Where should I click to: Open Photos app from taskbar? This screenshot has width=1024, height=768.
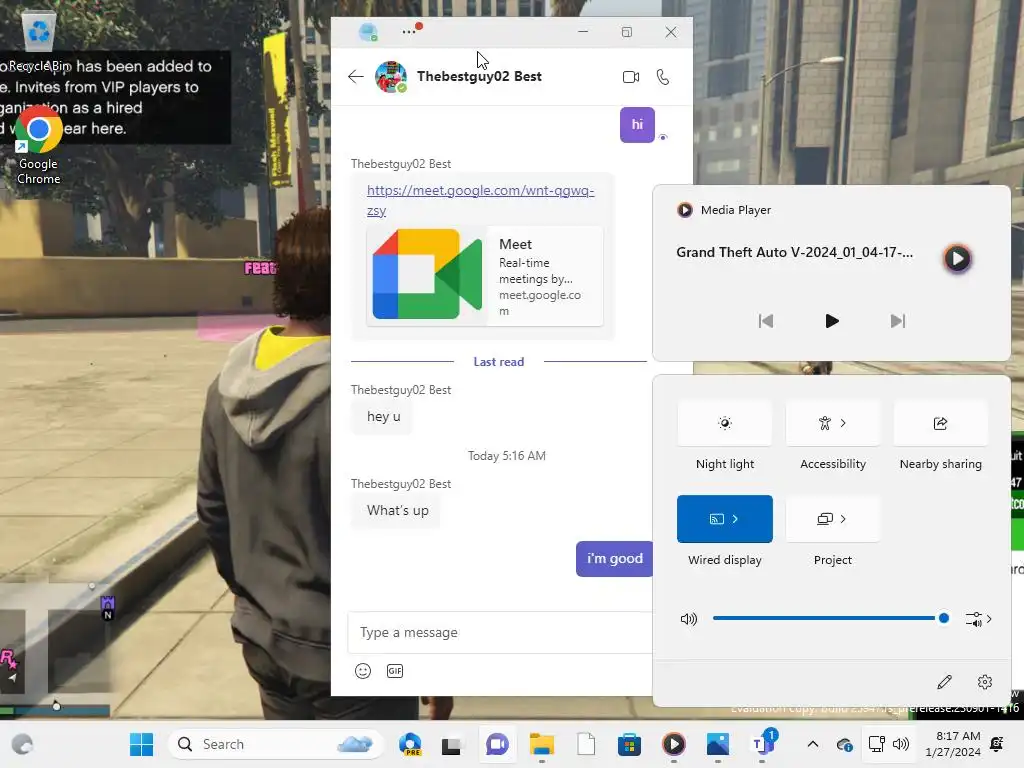pos(717,744)
